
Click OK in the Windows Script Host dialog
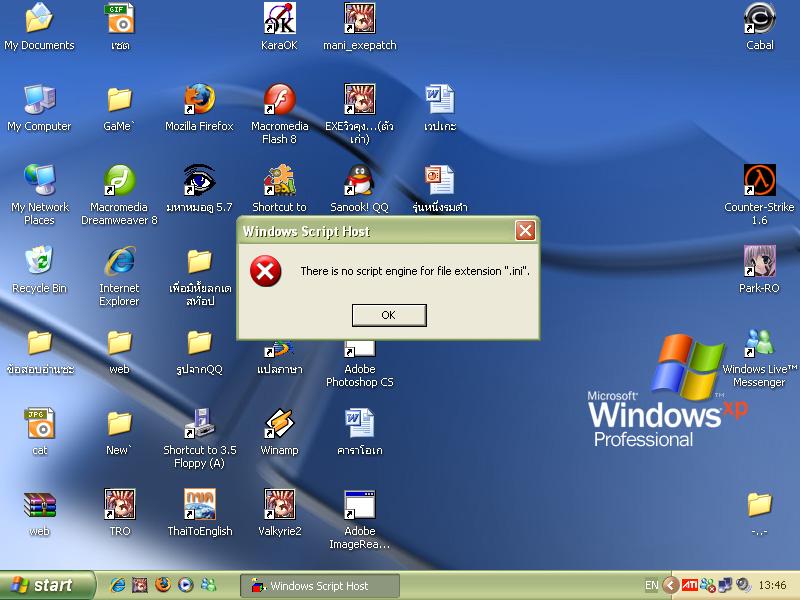coord(389,315)
